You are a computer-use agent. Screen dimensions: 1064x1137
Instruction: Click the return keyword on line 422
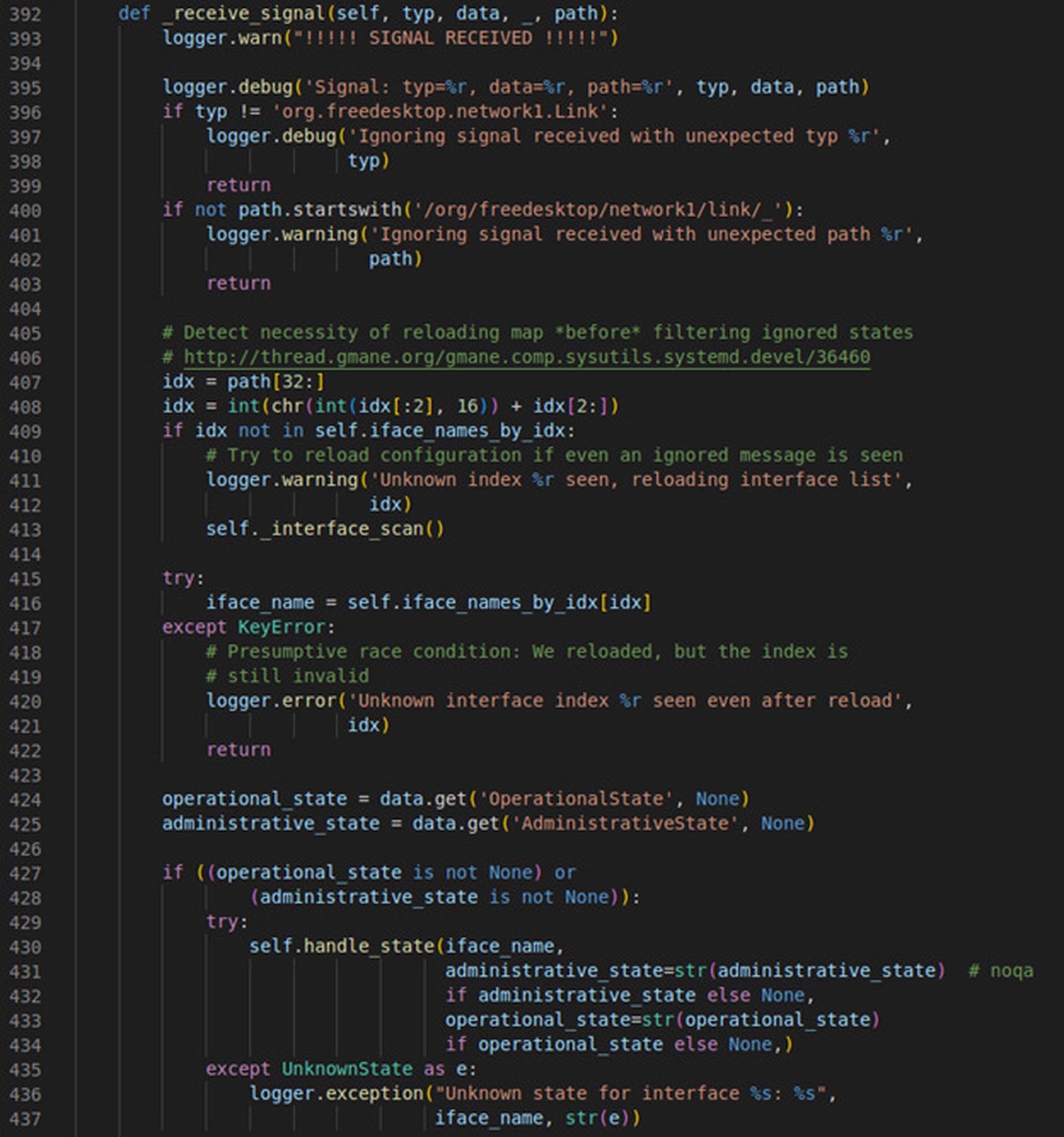[238, 749]
